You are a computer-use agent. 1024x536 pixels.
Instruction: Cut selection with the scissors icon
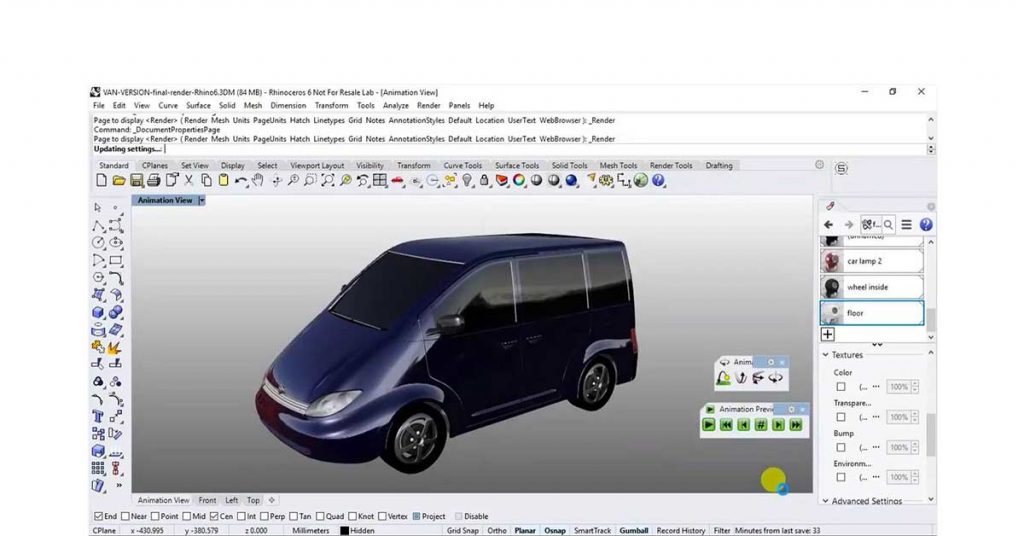(189, 180)
